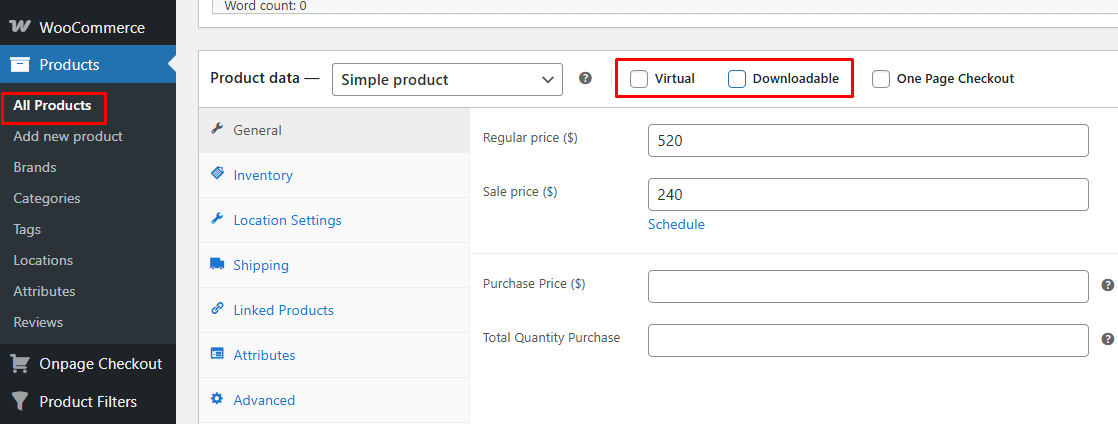Switch to the Linked Products tab
1118x424 pixels.
coord(334,310)
